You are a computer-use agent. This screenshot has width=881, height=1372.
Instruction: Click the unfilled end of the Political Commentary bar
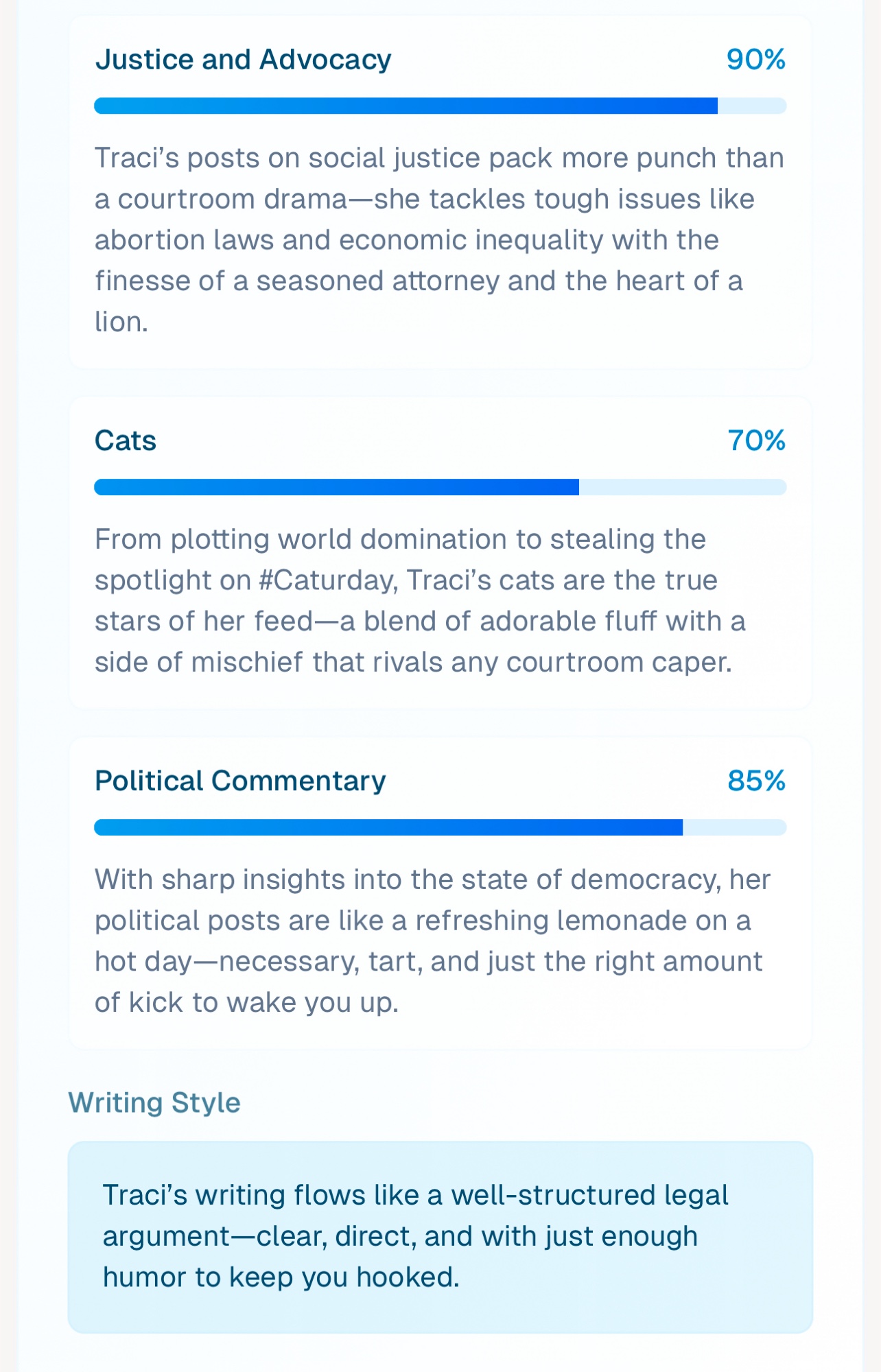coord(734,827)
